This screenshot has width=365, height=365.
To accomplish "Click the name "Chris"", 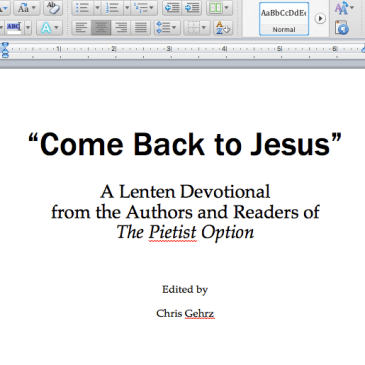I will (x=169, y=313).
